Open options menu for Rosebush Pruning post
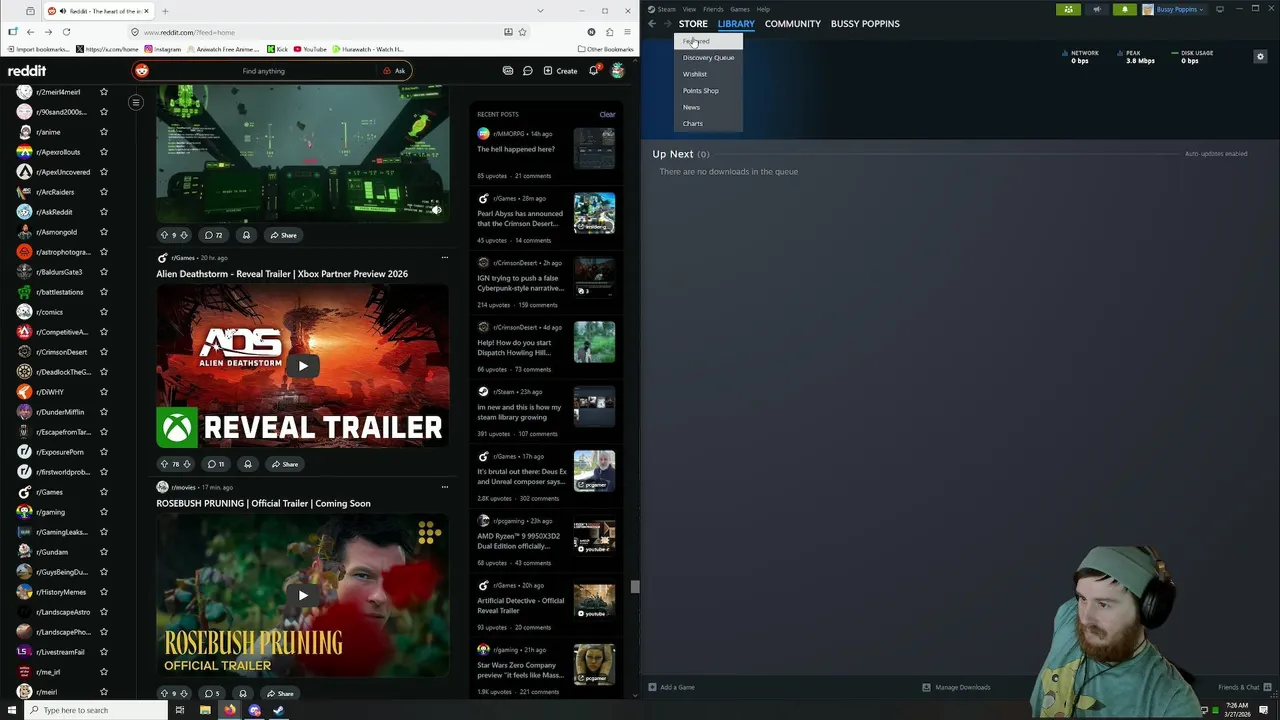This screenshot has height=720, width=1280. pos(445,487)
